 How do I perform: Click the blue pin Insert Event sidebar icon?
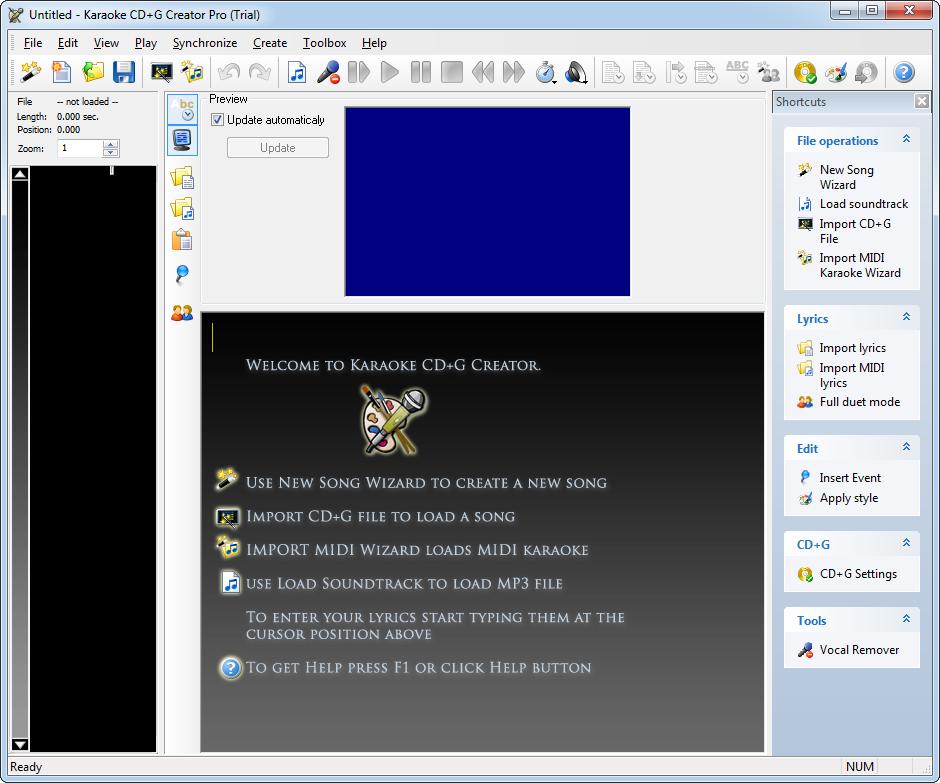[182, 274]
